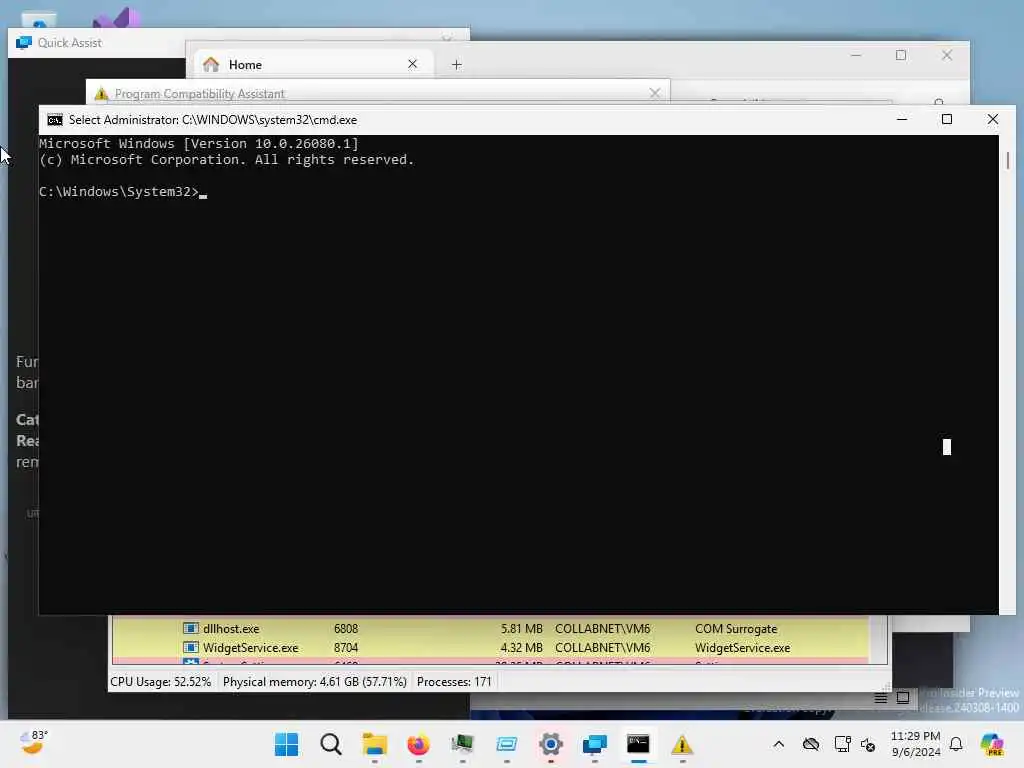The height and width of the screenshot is (768, 1024).
Task: Click PID 8704 cell
Action: click(x=345, y=648)
